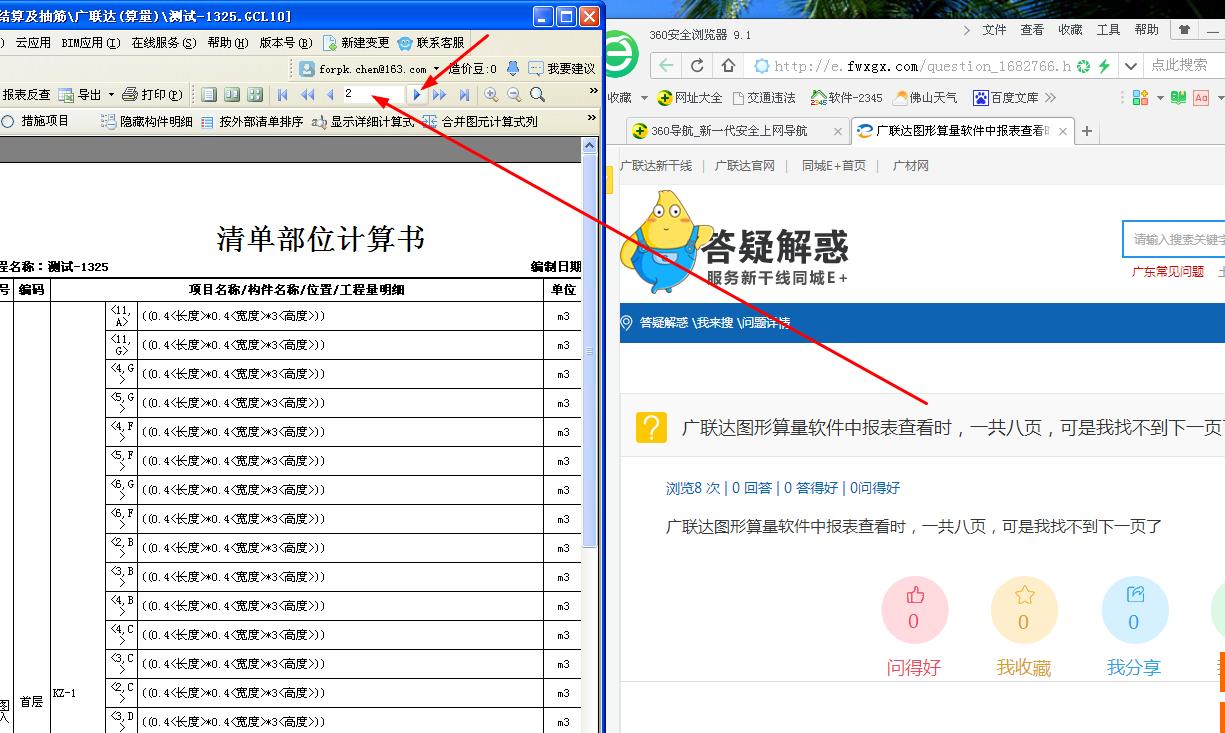This screenshot has height=733, width=1225.
Task: Click the 点此搜索 browser search box
Action: click(x=1184, y=65)
